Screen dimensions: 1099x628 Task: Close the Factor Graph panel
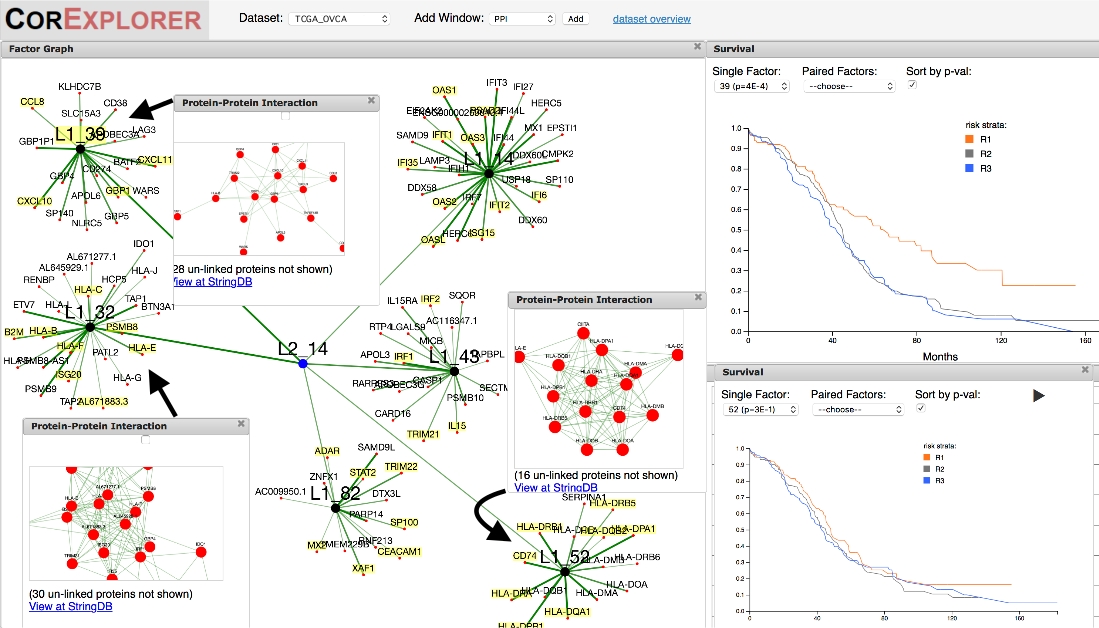[697, 46]
